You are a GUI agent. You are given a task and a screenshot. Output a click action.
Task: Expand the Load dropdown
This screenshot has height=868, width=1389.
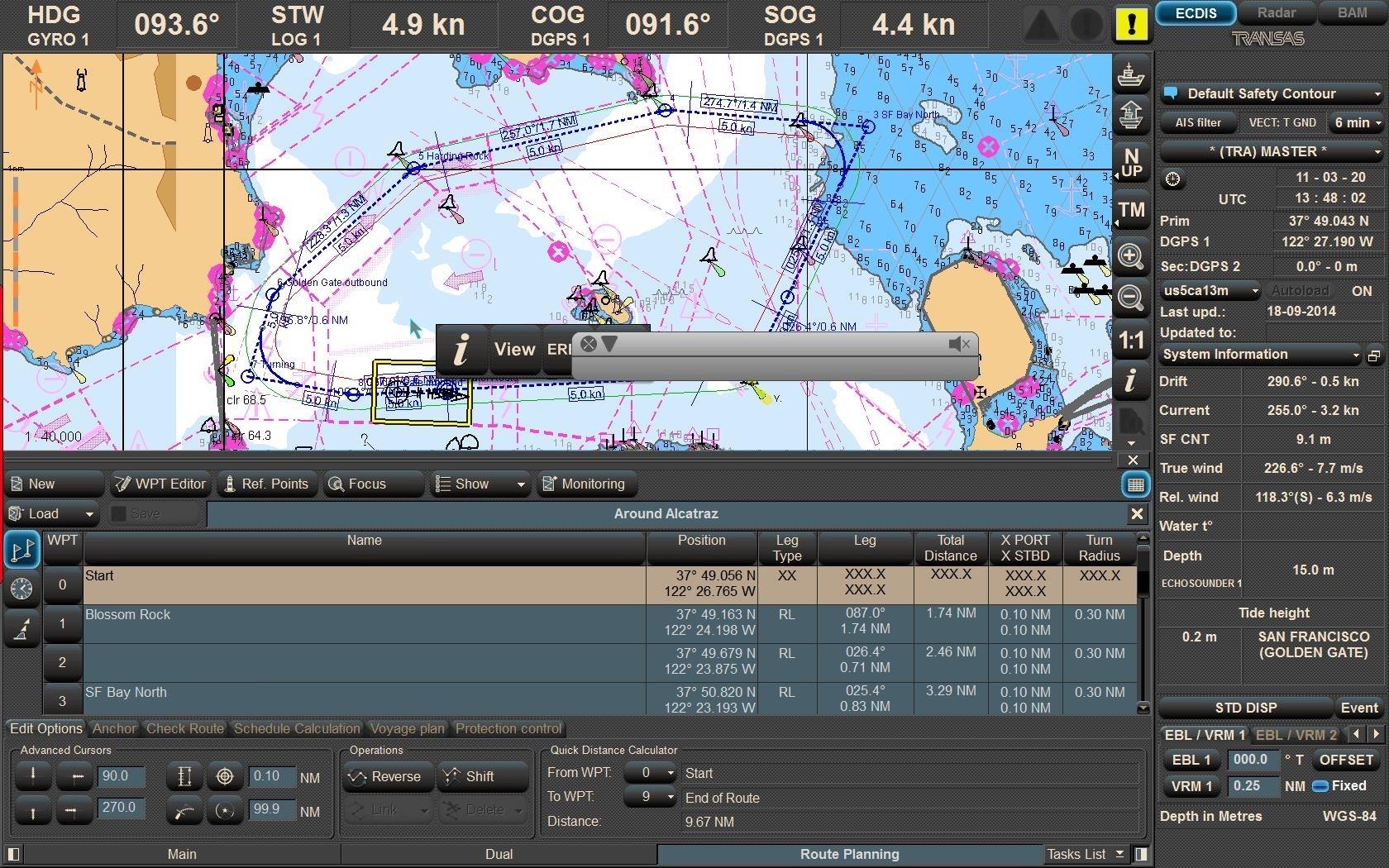tap(91, 513)
